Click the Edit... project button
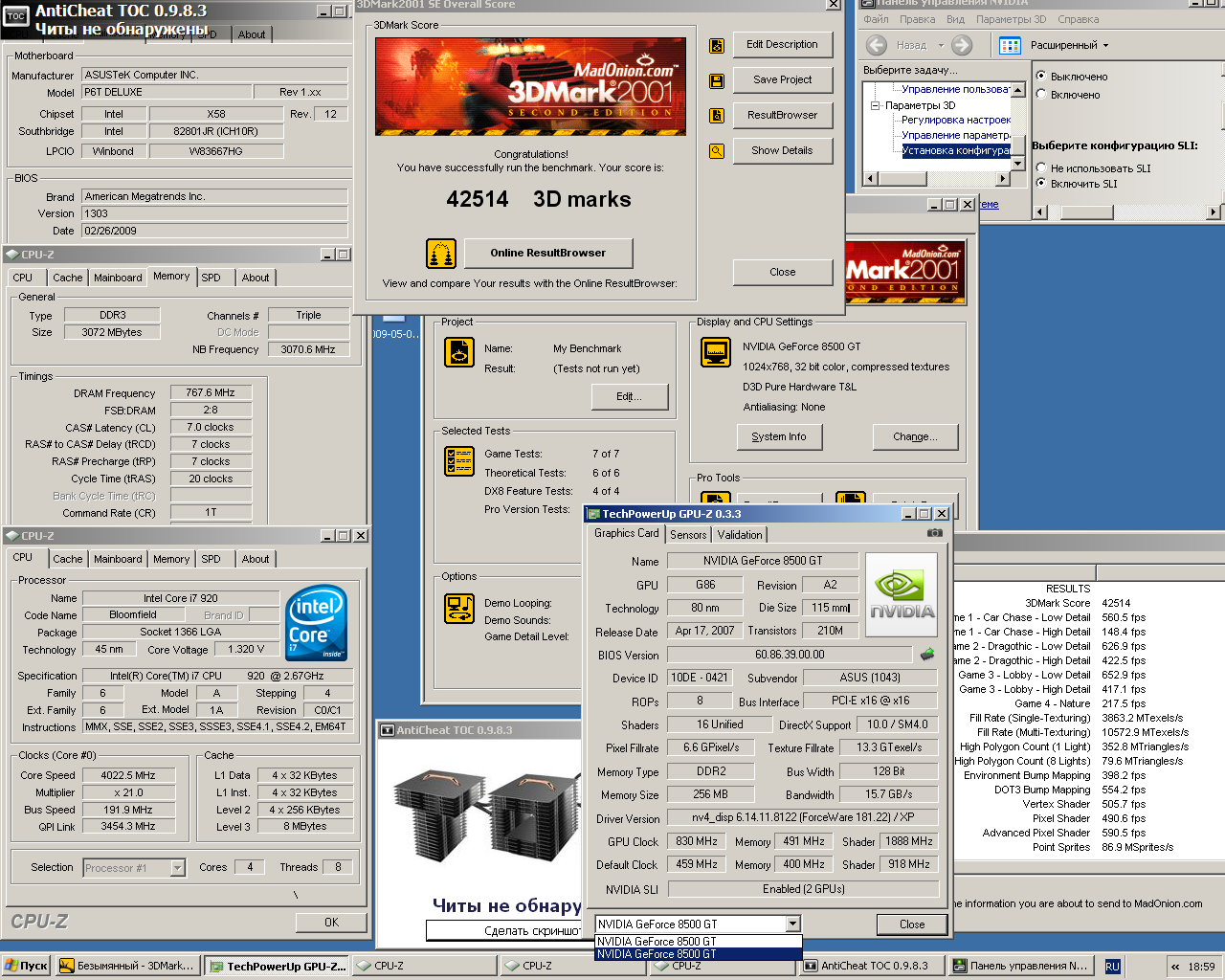Viewport: 1225px width, 980px height. click(629, 396)
